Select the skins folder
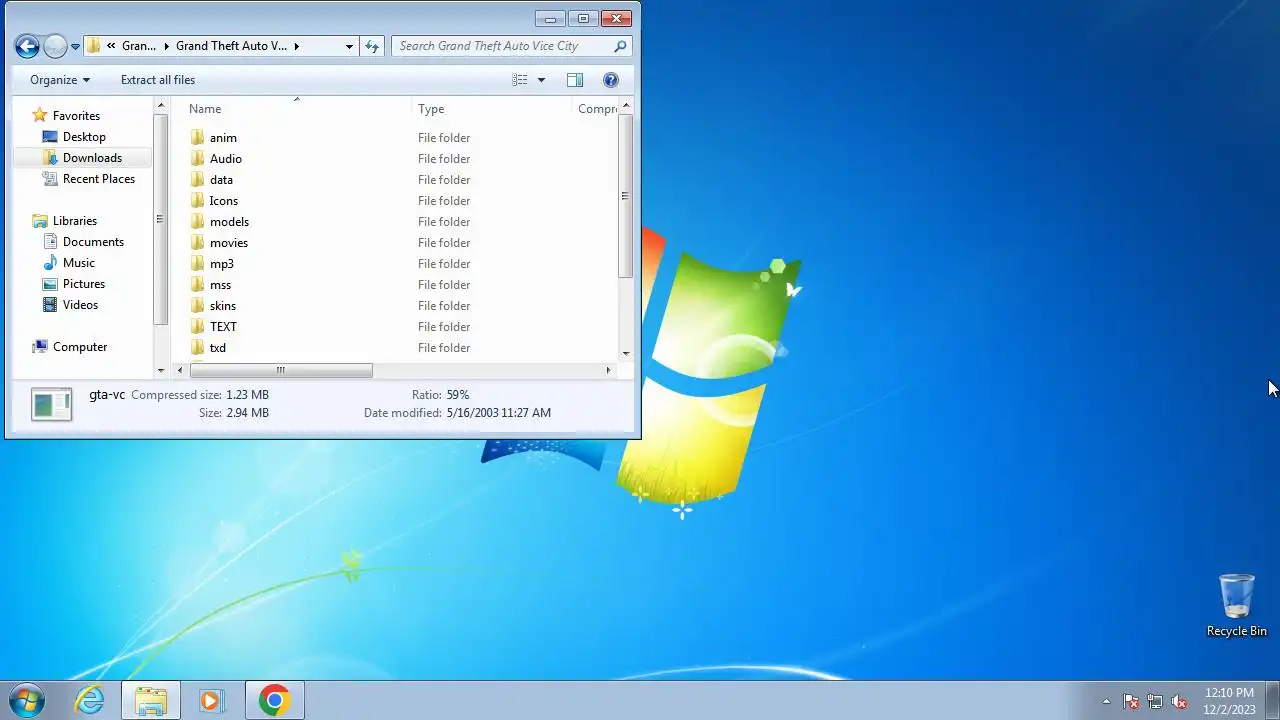This screenshot has height=720, width=1280. pos(223,306)
